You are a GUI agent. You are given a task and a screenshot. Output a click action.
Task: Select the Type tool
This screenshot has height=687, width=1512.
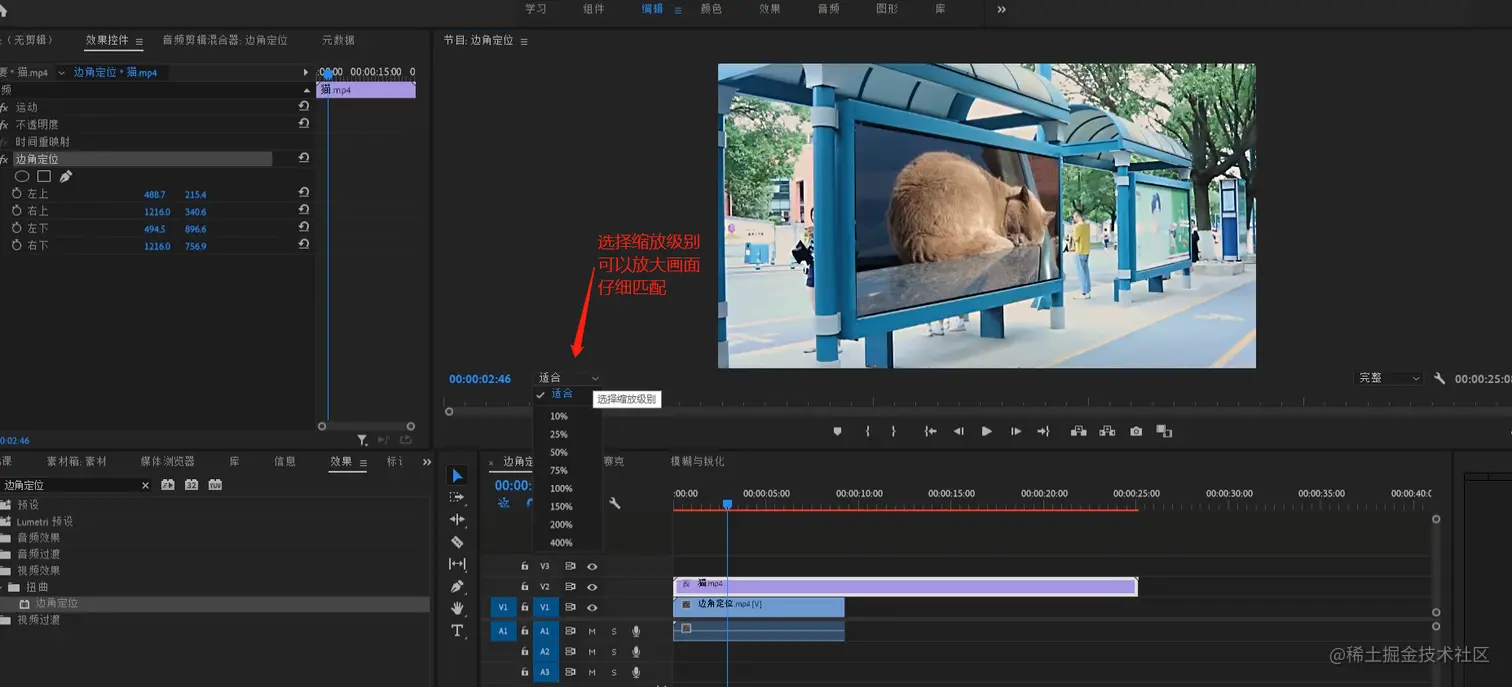pyautogui.click(x=457, y=630)
